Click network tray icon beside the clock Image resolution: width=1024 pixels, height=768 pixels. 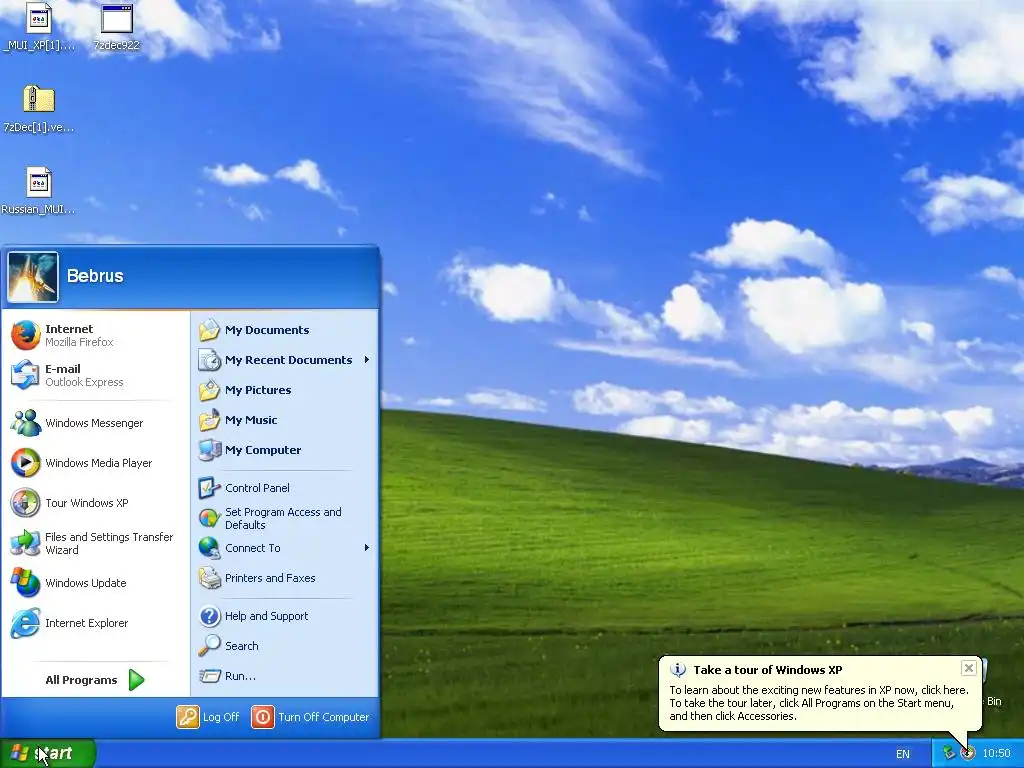pos(949,753)
